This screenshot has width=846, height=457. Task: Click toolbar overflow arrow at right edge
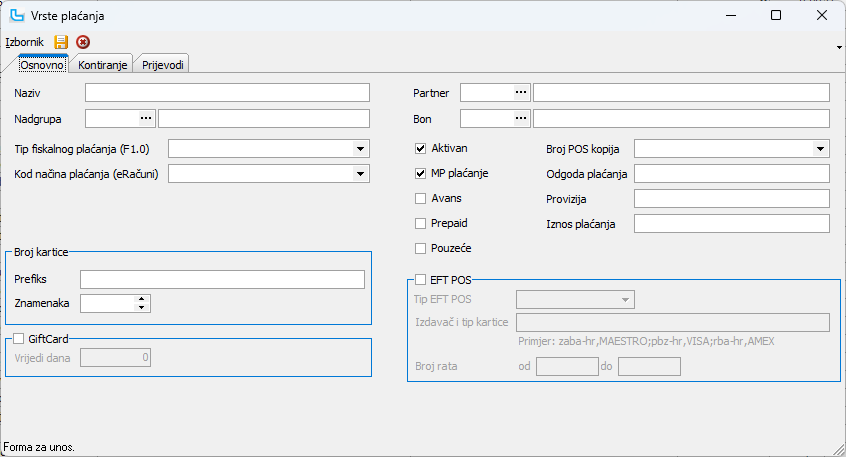[x=838, y=46]
